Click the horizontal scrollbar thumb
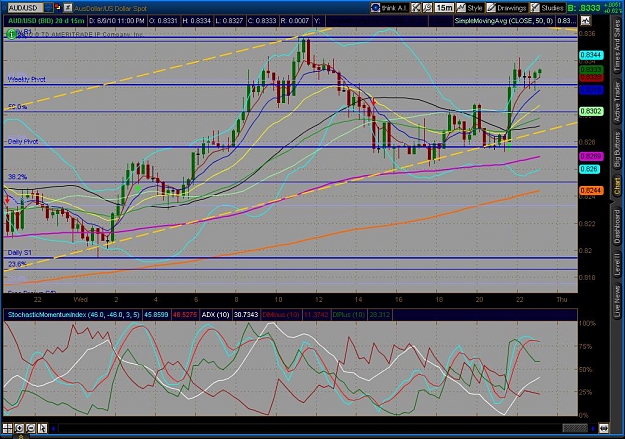 pos(575,428)
